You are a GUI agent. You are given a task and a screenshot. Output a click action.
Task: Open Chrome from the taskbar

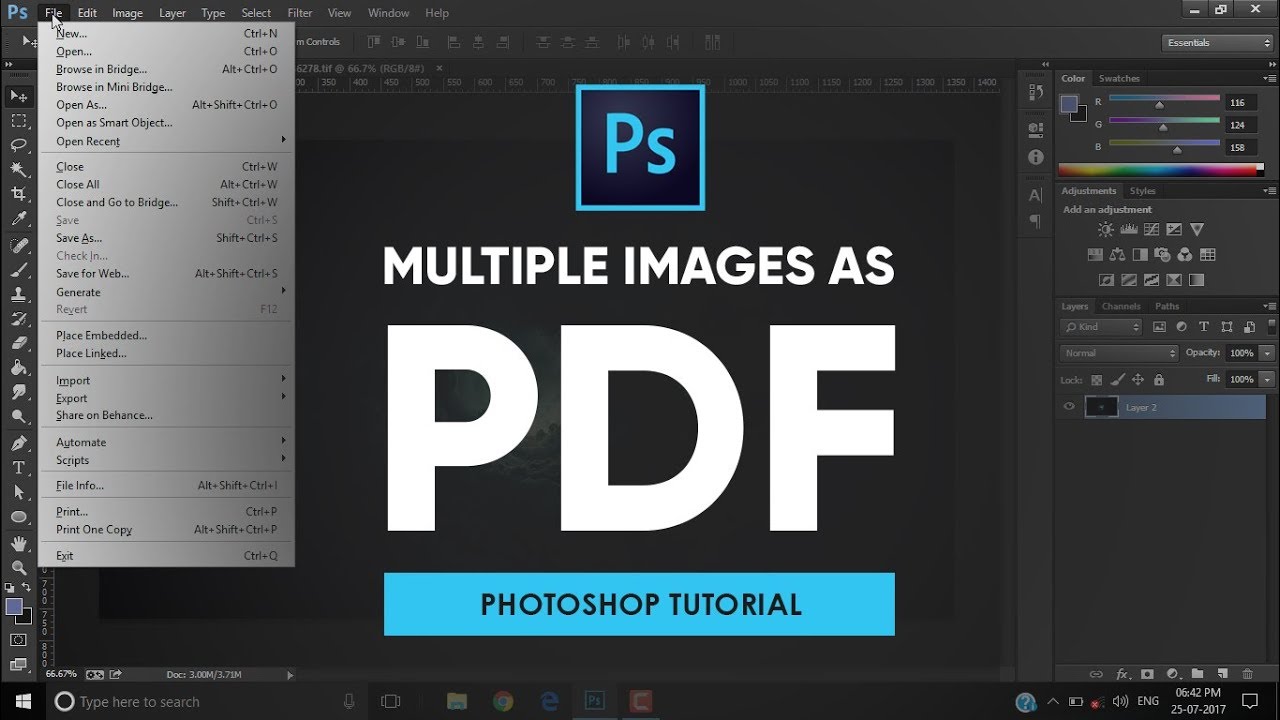(502, 702)
